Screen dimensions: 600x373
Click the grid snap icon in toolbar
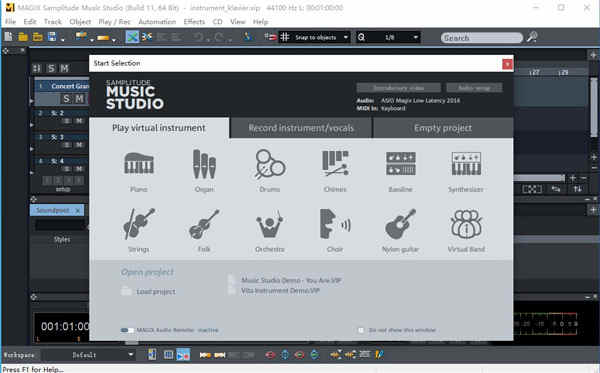(x=285, y=37)
